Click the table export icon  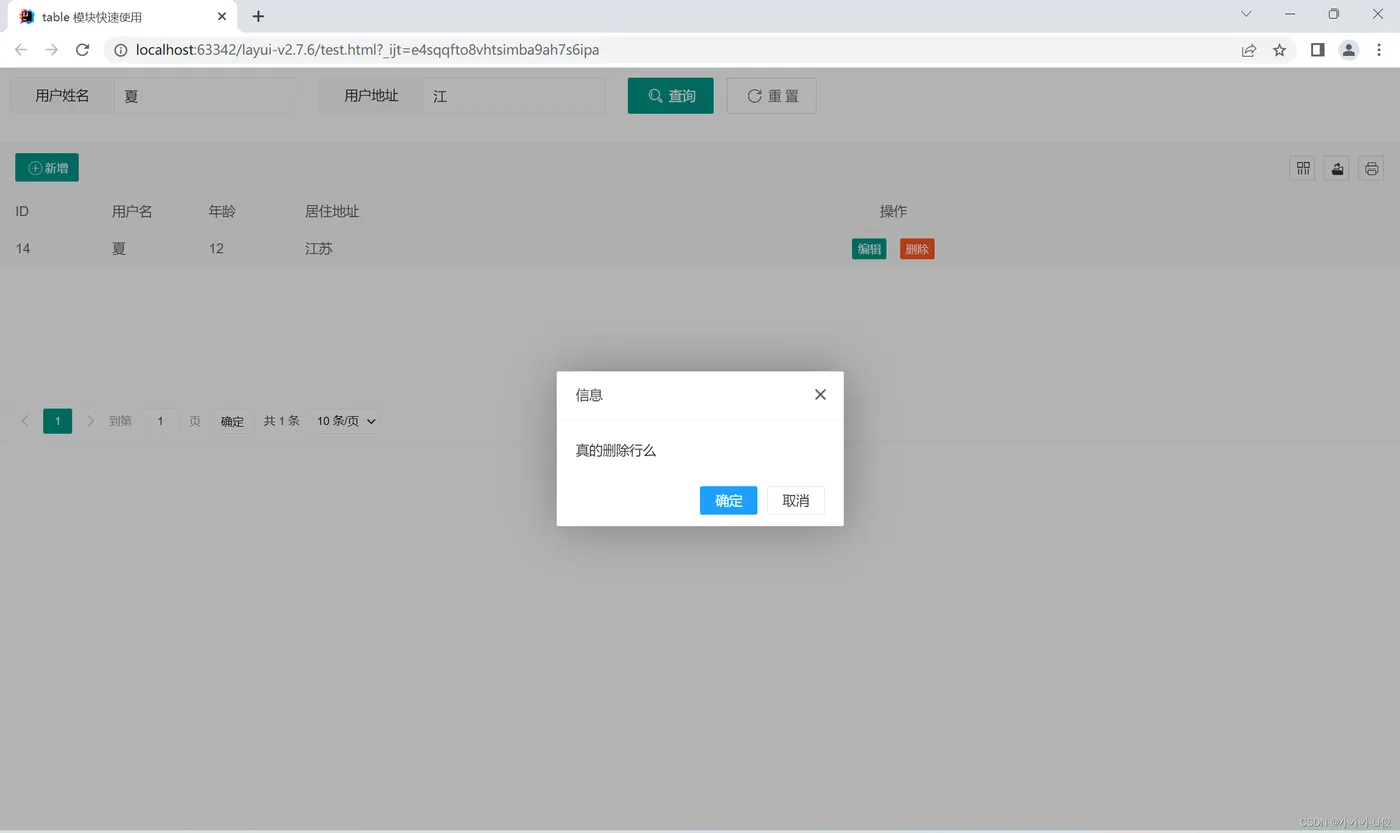pos(1337,168)
